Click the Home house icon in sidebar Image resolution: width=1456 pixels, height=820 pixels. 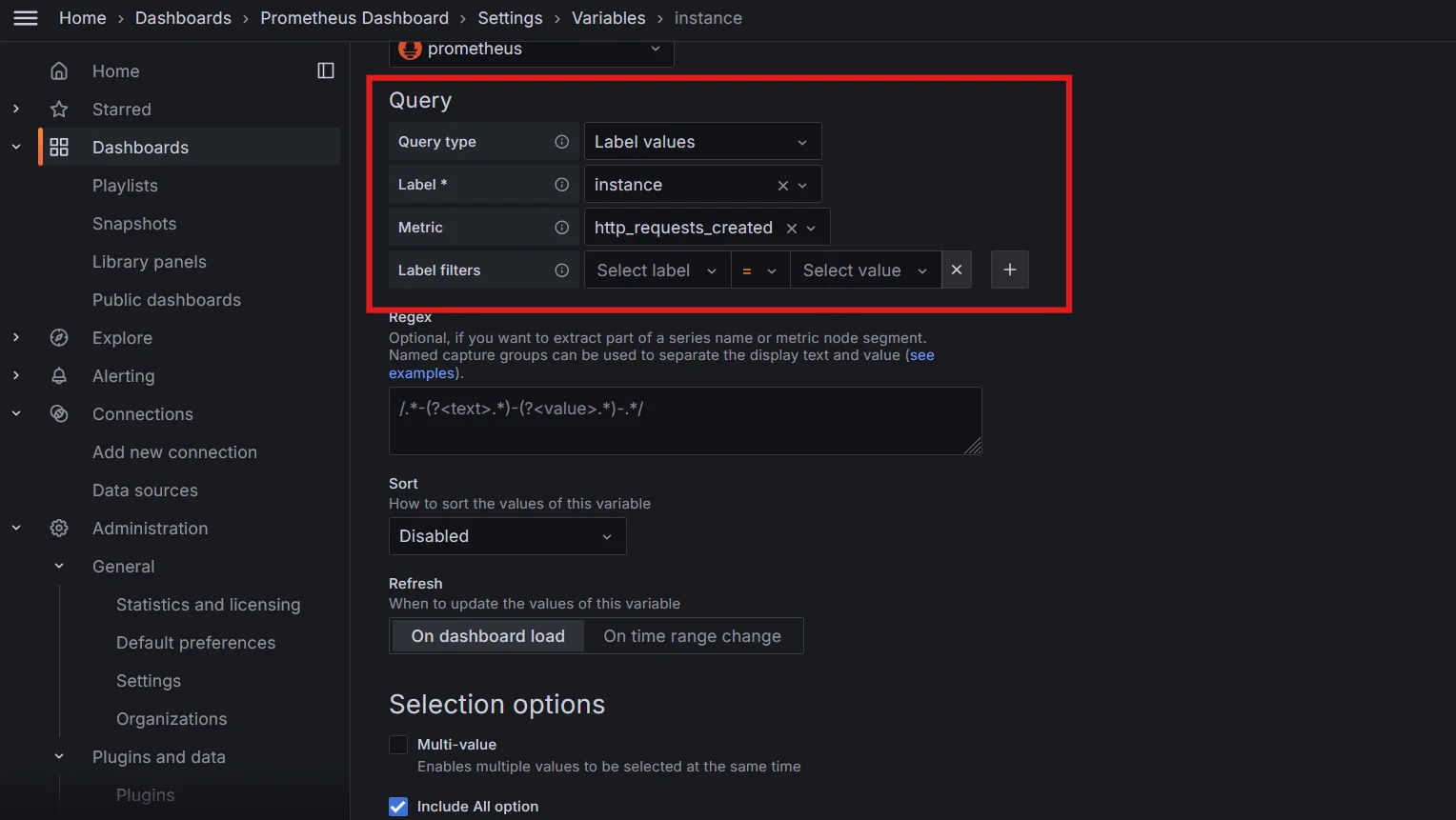coord(59,71)
